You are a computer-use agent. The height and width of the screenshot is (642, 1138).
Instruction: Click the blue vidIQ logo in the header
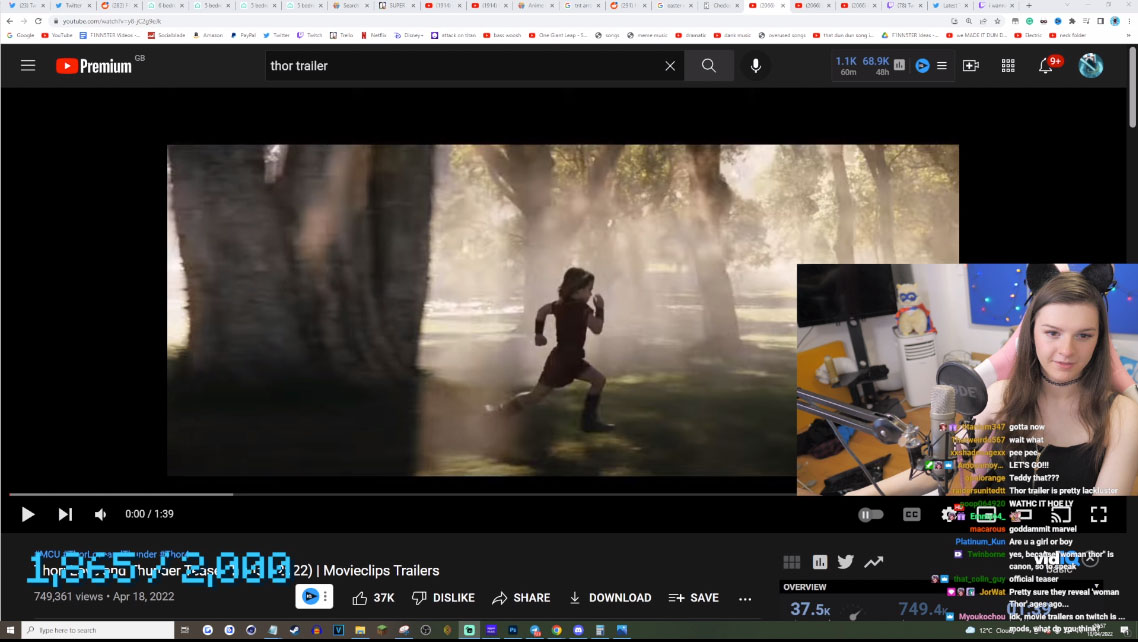(x=922, y=65)
